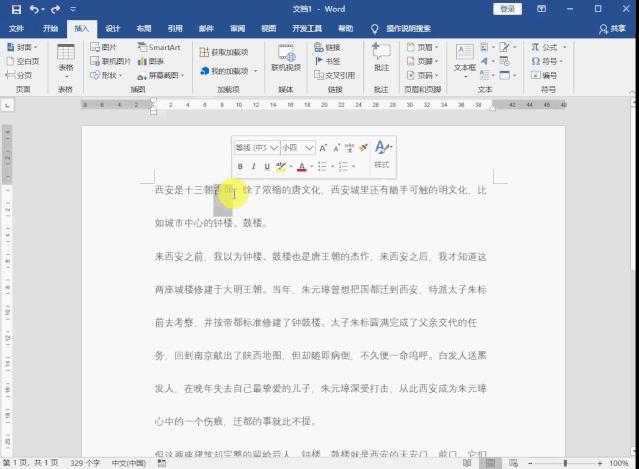Switch to the 引用 ribbon tab
Viewport: 639px width, 469px height.
(x=175, y=28)
